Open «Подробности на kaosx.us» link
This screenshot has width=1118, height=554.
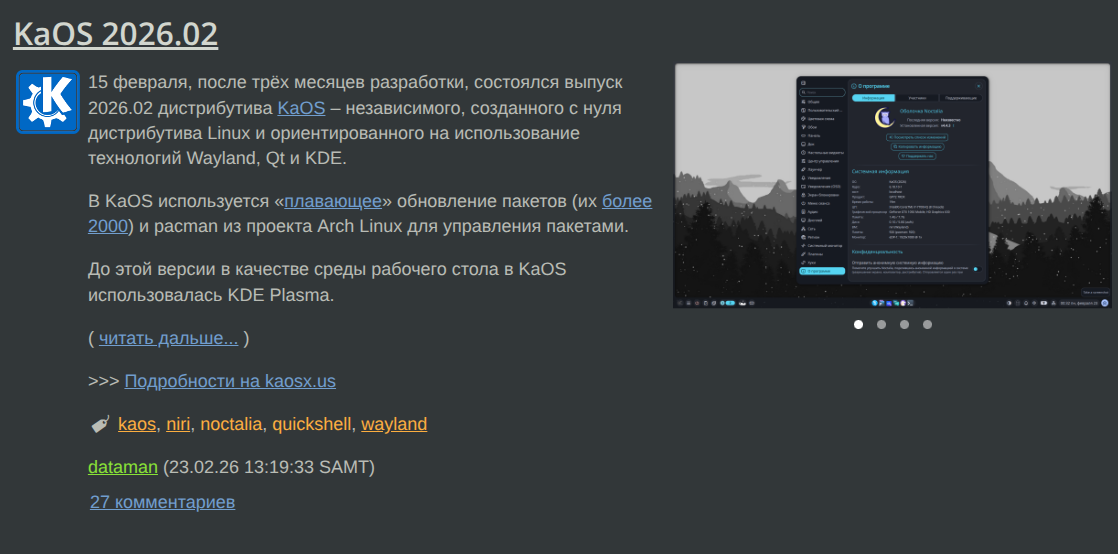pyautogui.click(x=230, y=381)
